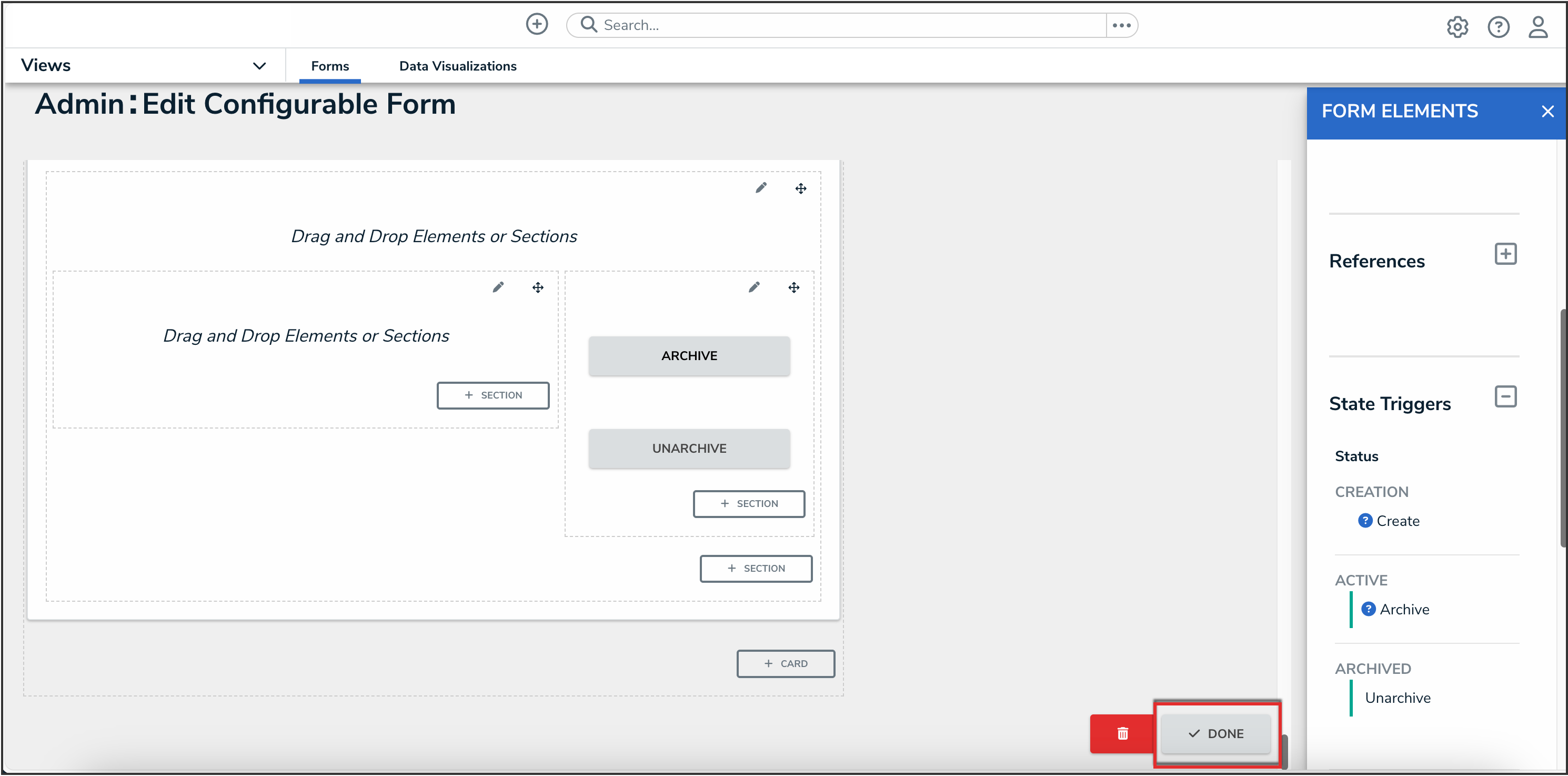1568x776 pixels.
Task: Open the Views dropdown
Action: tap(259, 66)
